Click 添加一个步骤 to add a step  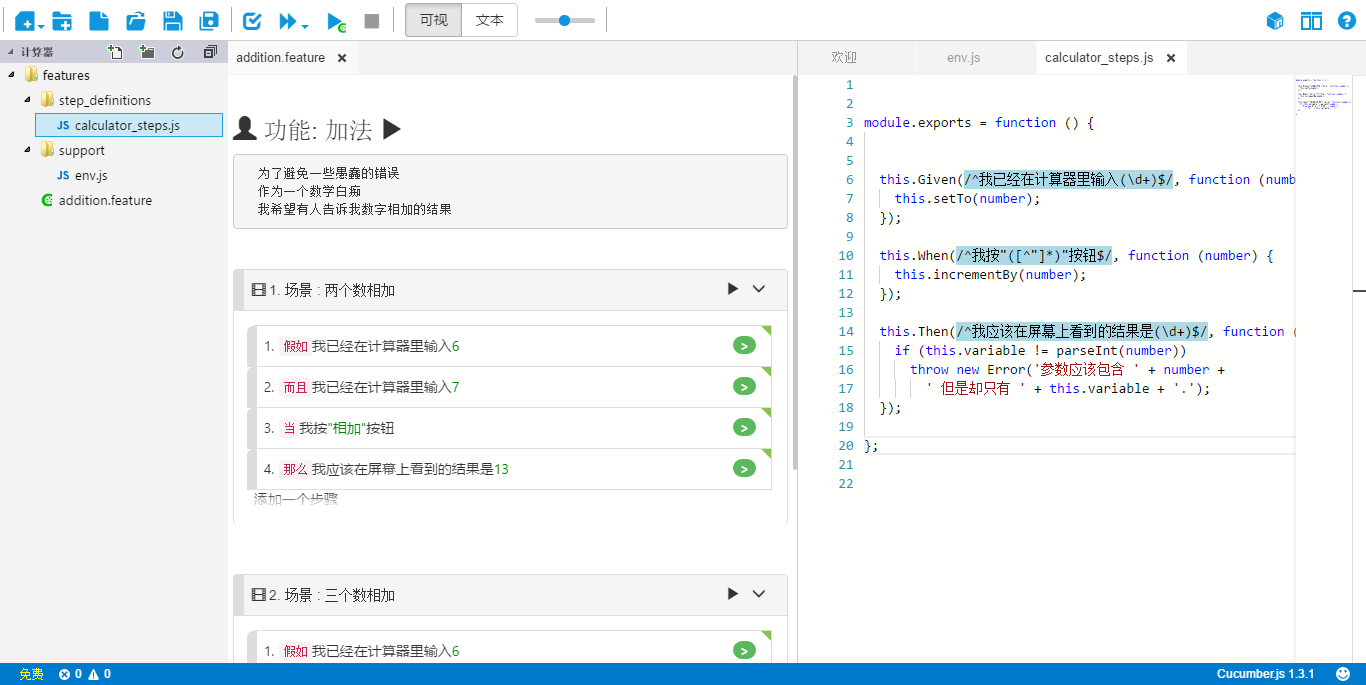pyautogui.click(x=296, y=498)
